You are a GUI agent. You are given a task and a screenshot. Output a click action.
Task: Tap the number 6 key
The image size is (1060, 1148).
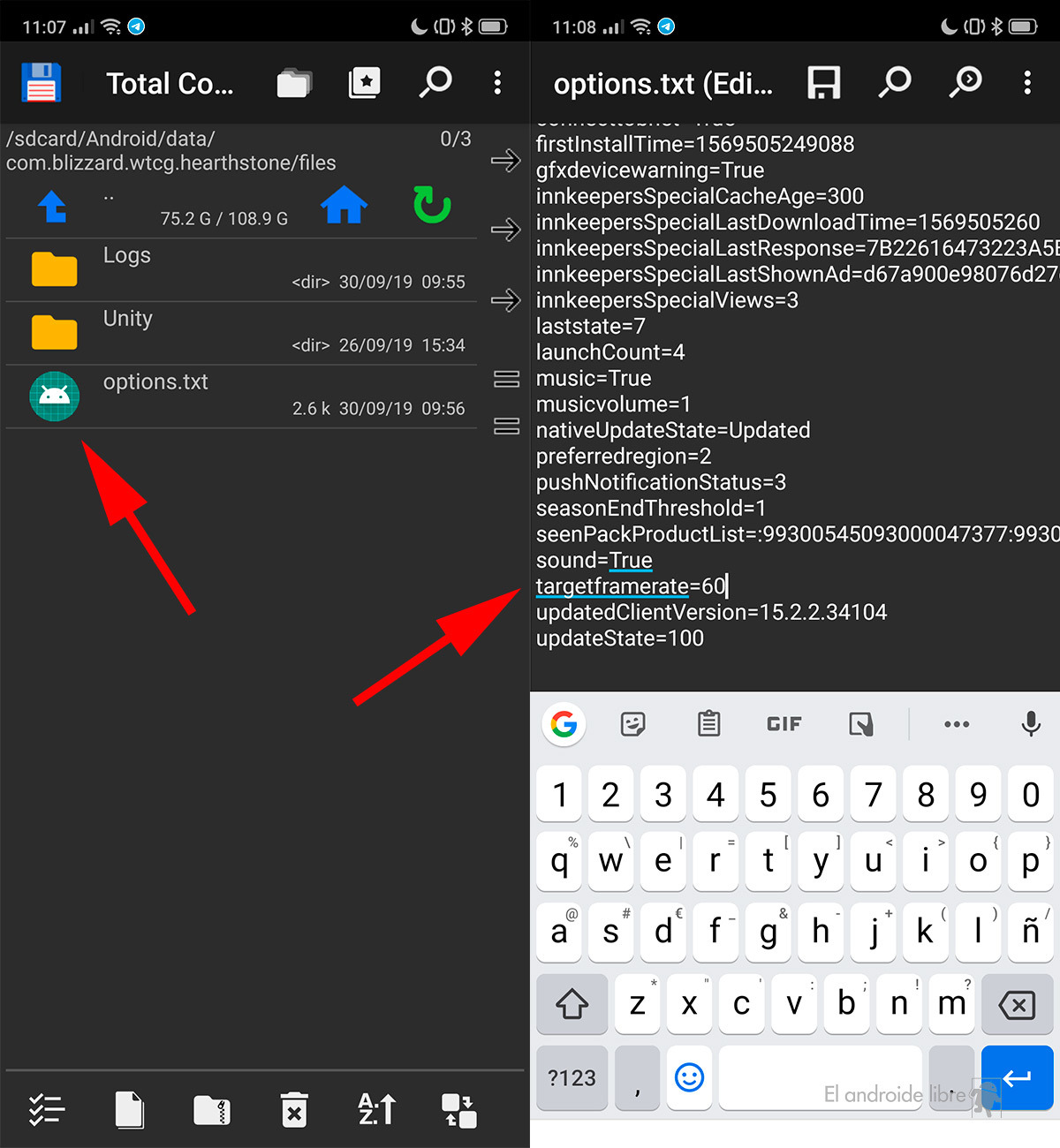click(821, 795)
